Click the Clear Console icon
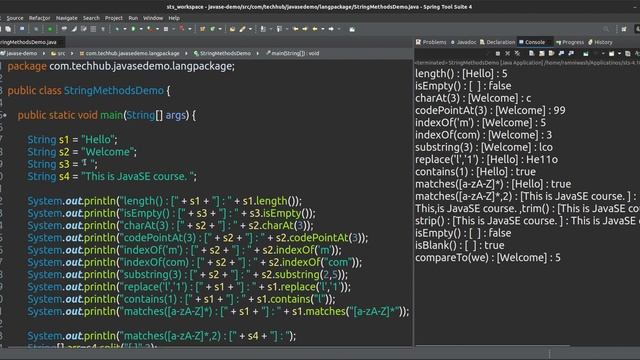The width and height of the screenshot is (640, 360). tap(531, 53)
